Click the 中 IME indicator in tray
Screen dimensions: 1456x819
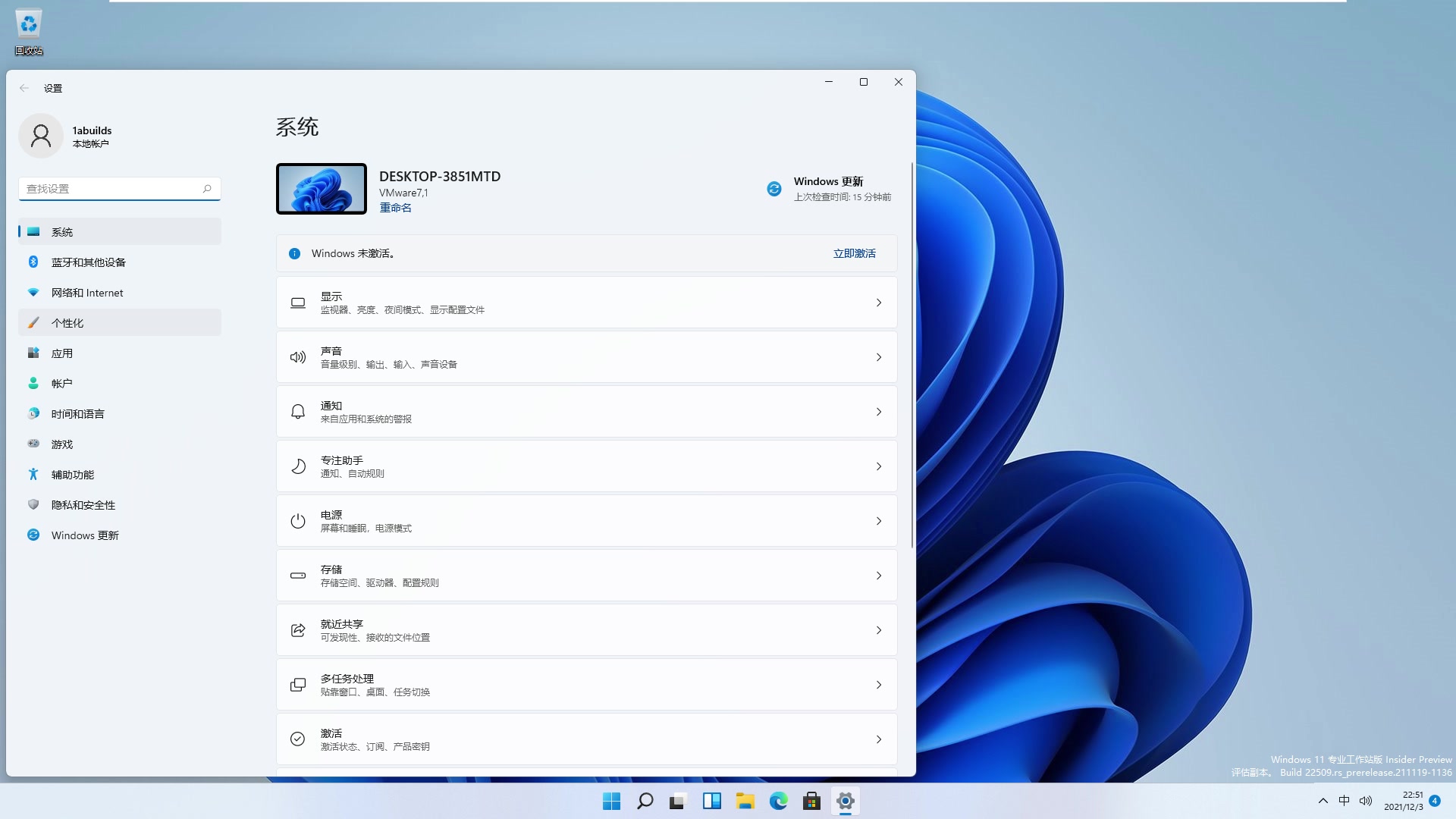click(1344, 801)
